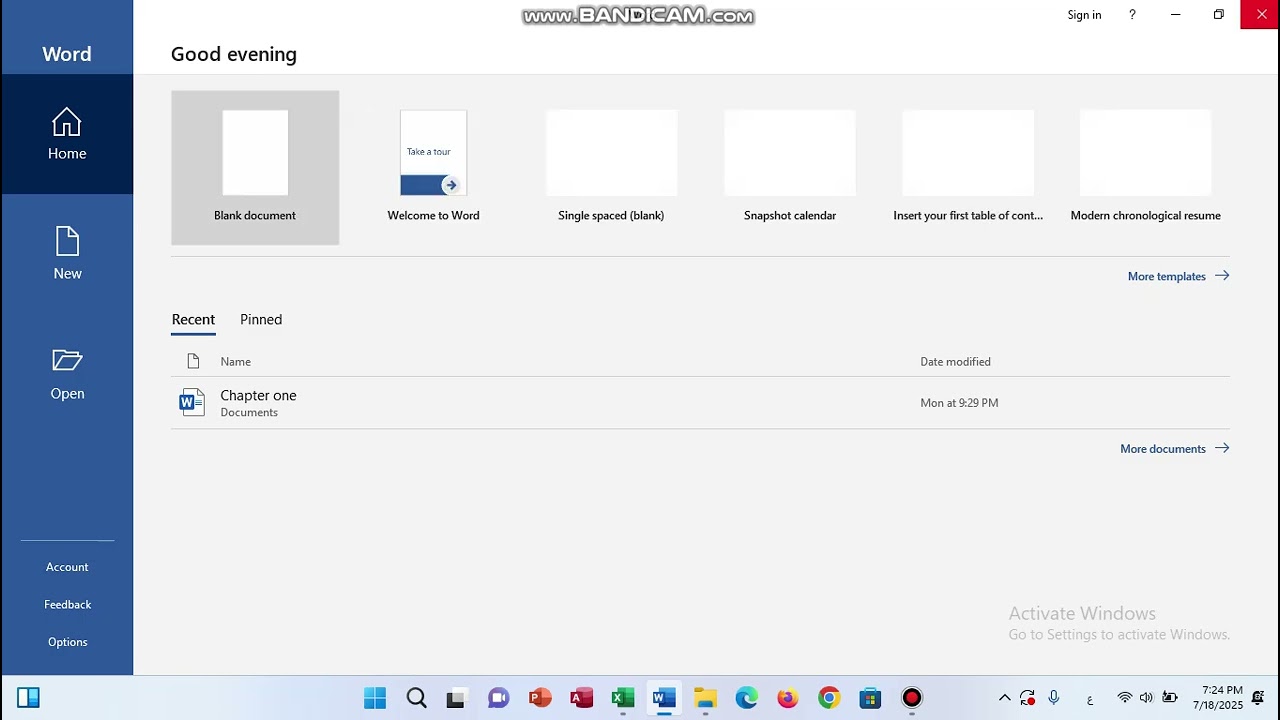Open Task View on the taskbar
Viewport: 1280px width, 720px height.
point(456,698)
